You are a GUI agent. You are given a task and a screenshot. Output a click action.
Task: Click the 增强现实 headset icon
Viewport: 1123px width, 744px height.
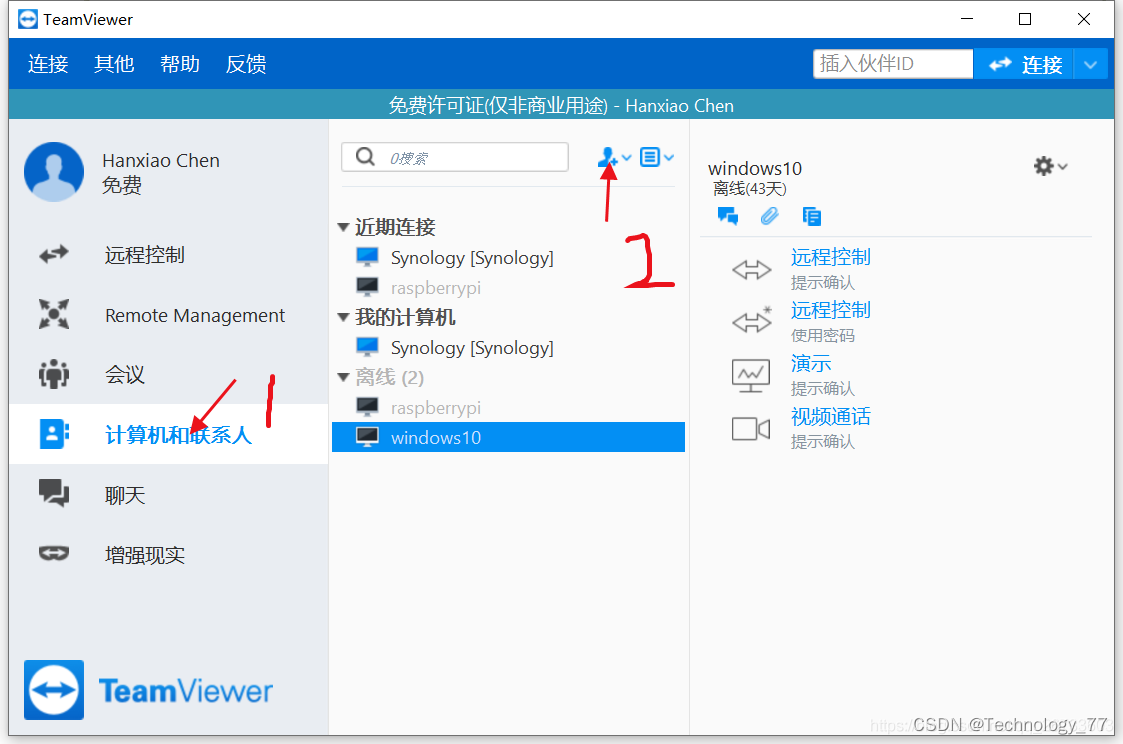coord(54,553)
